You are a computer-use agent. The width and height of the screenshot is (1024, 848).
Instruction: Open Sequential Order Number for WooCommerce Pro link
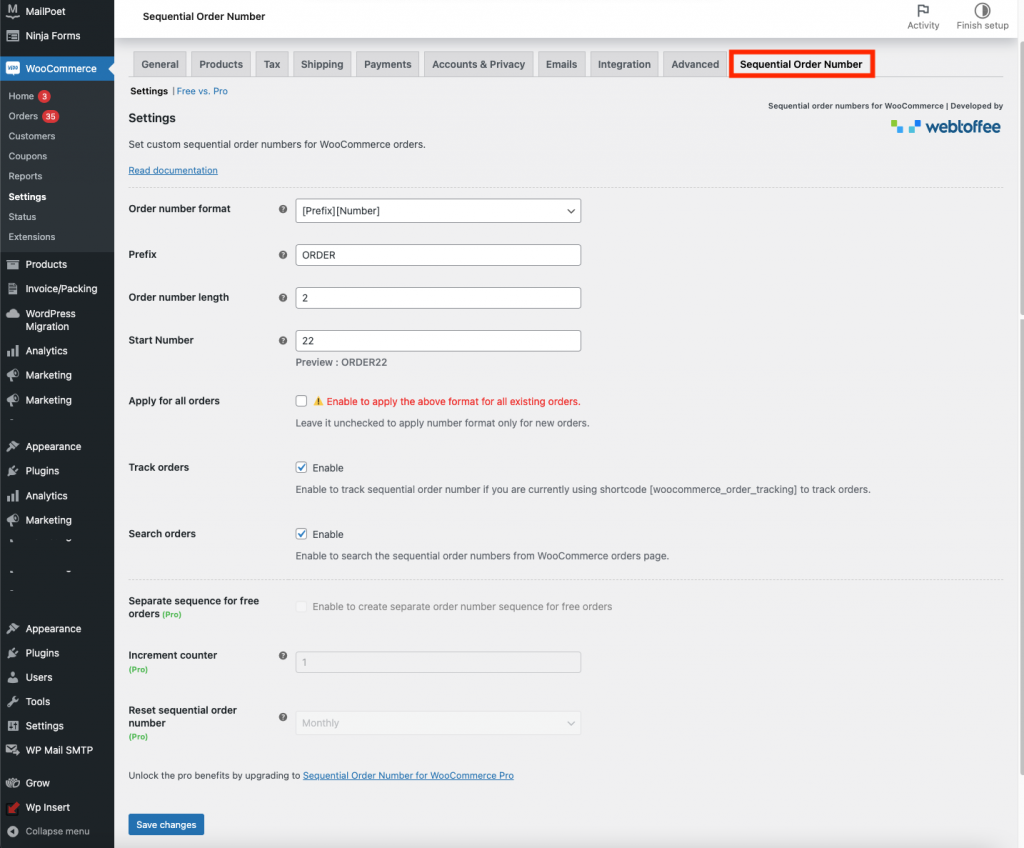pyautogui.click(x=408, y=775)
